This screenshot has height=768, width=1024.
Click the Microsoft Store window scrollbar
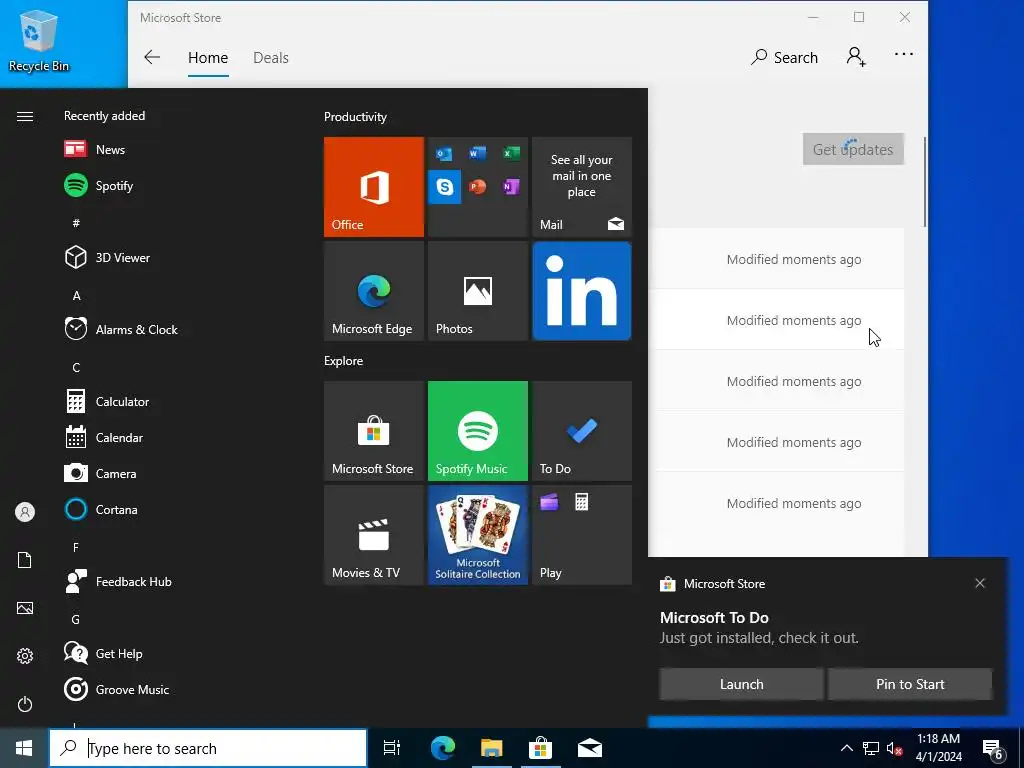coord(925,182)
